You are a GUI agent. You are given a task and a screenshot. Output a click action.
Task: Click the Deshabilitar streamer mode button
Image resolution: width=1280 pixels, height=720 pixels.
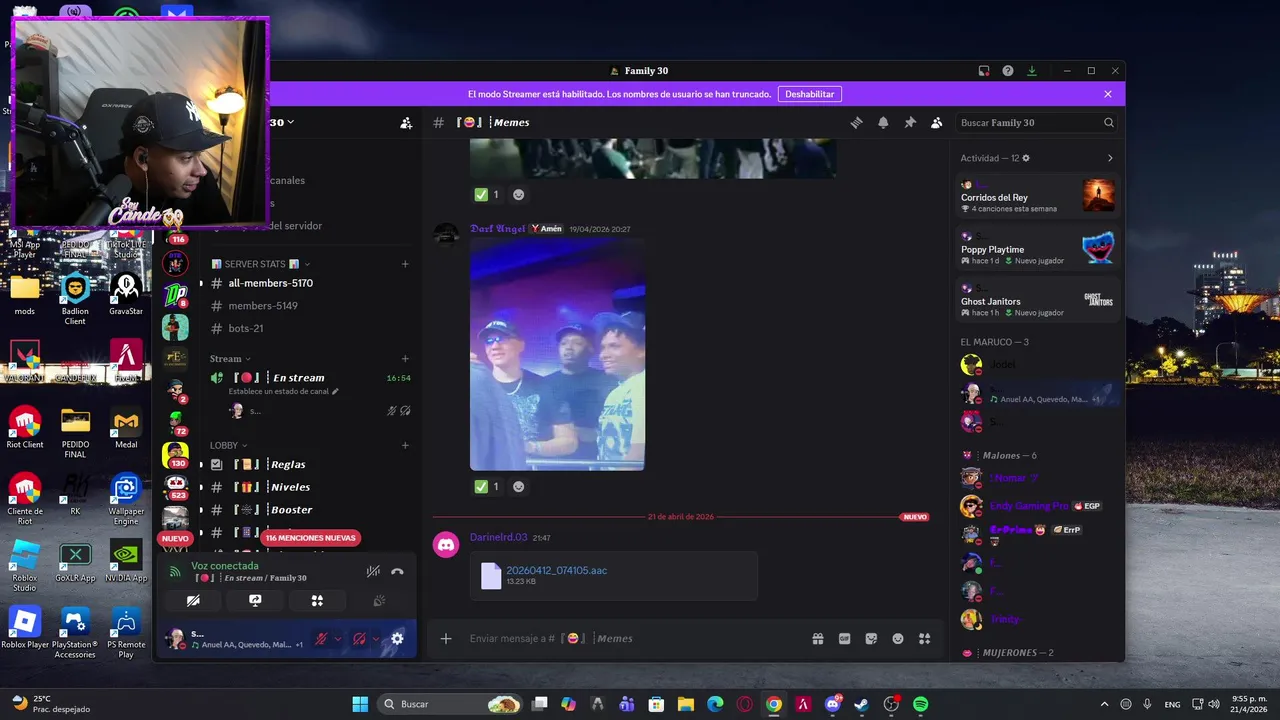point(810,94)
